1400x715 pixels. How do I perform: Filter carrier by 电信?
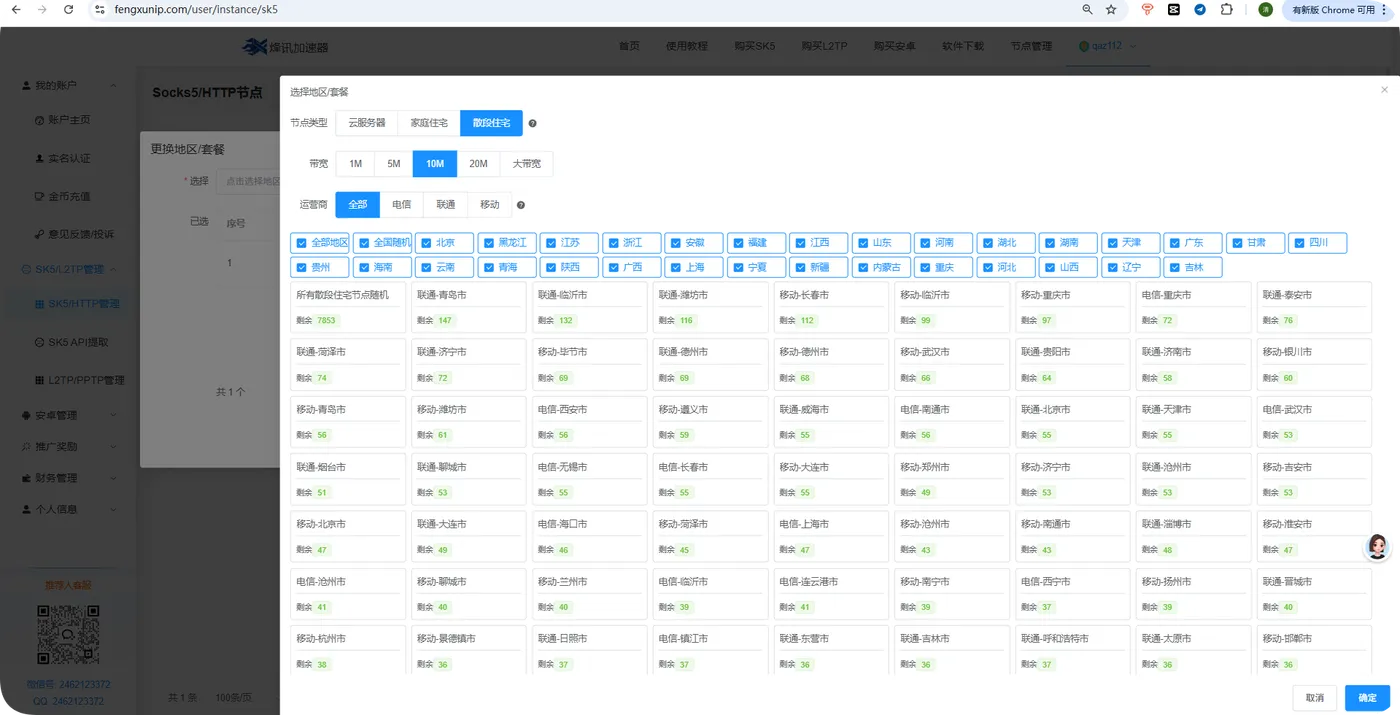click(x=401, y=205)
